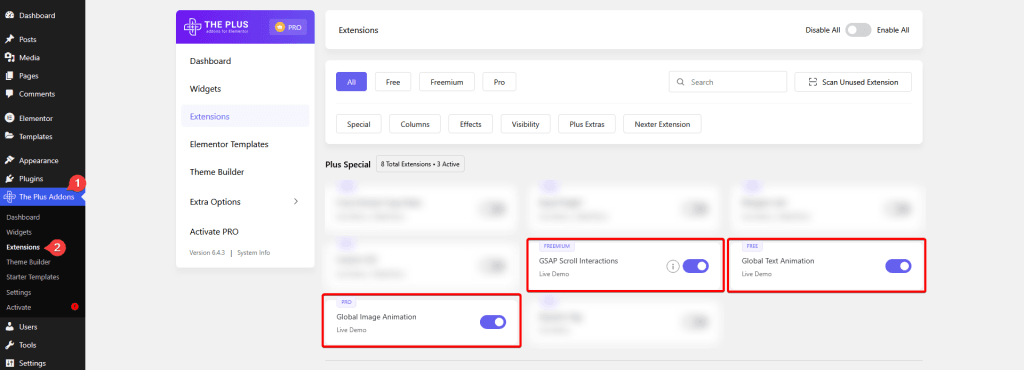Select the Pro filter tab
Image resolution: width=1024 pixels, height=370 pixels.
point(500,82)
